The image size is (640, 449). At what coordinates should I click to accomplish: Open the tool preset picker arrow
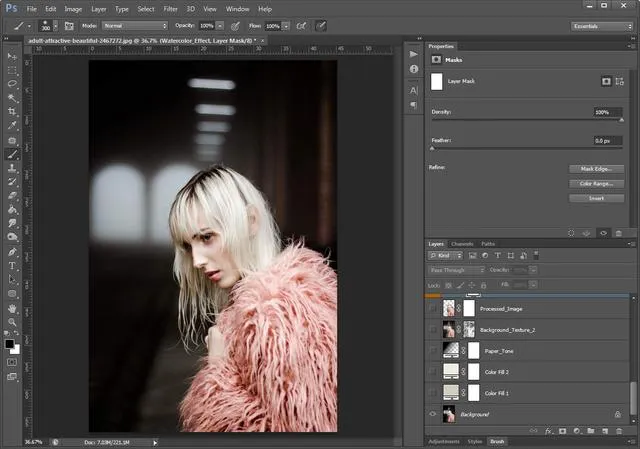click(x=29, y=26)
